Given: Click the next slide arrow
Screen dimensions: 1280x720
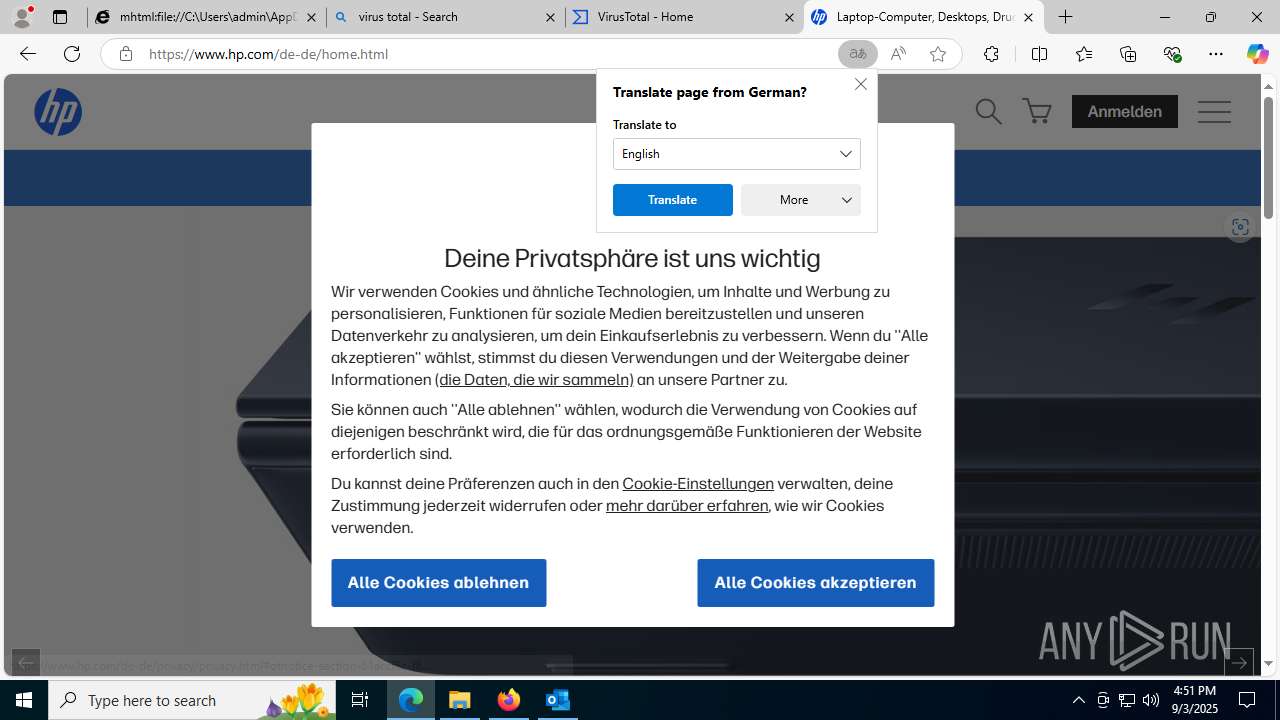Looking at the screenshot, I should click(1238, 662).
